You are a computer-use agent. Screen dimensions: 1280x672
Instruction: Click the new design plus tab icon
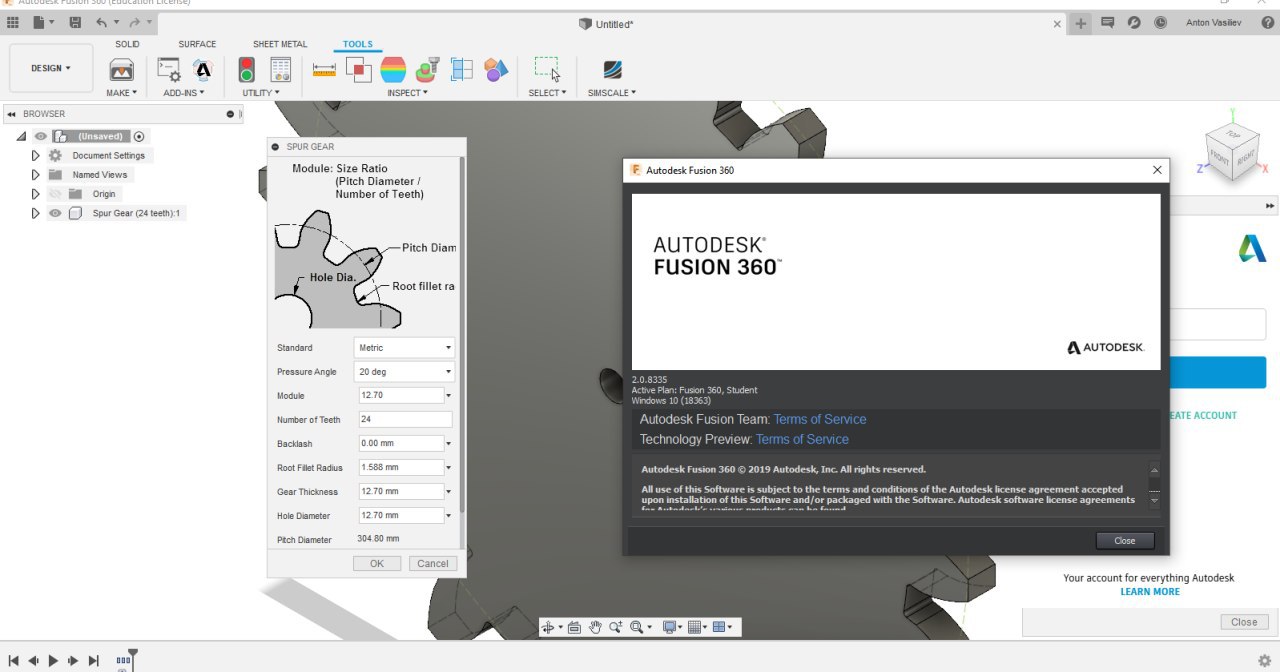coord(1081,23)
